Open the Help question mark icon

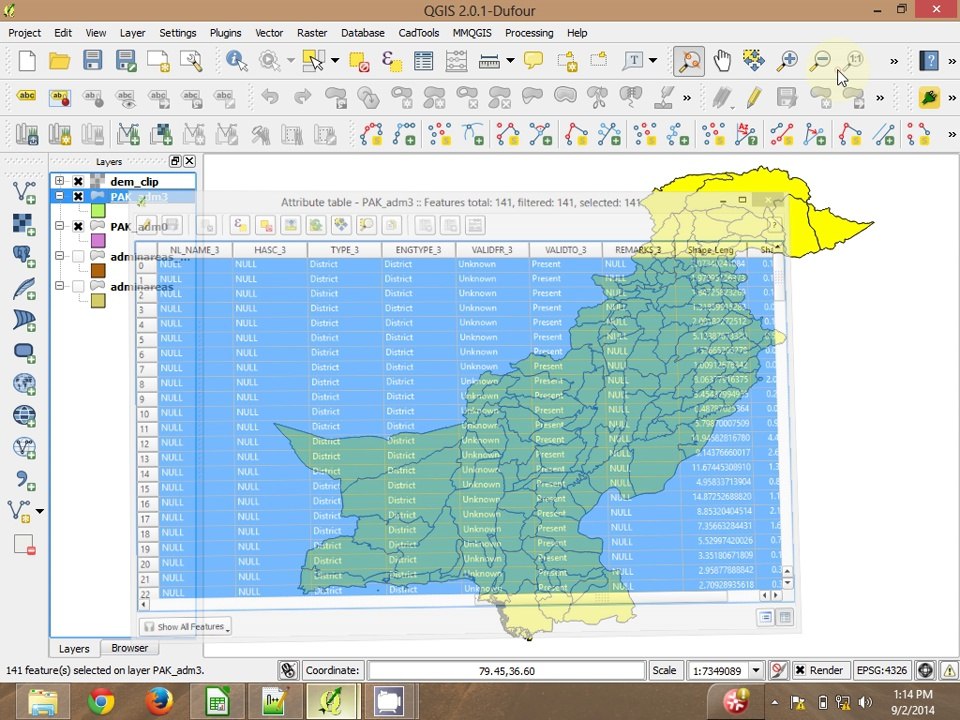929,61
